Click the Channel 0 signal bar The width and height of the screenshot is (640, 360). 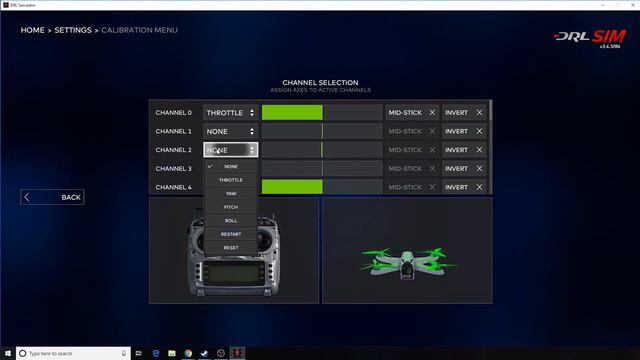tap(322, 113)
